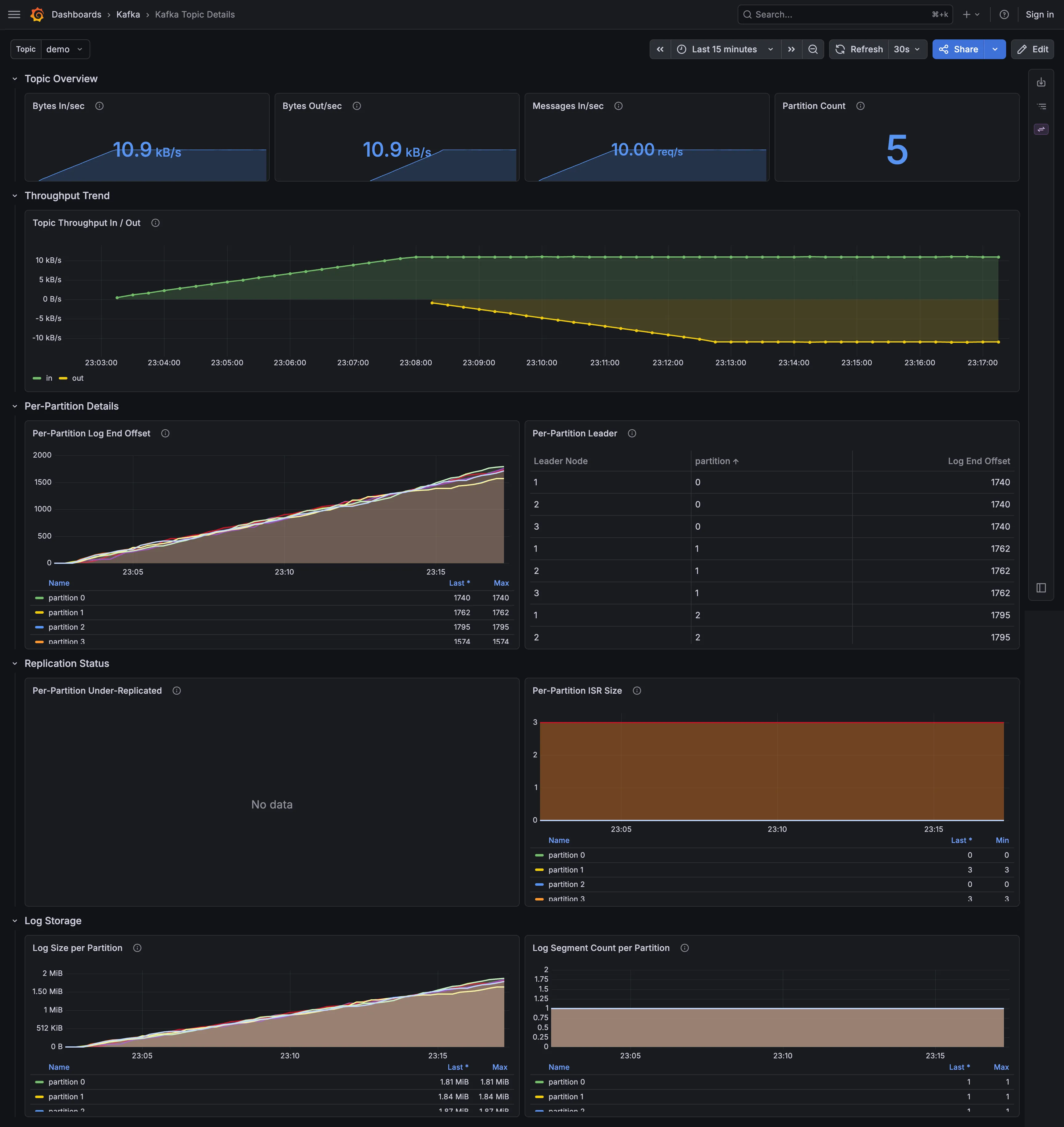Click the Edit dashboard button

pos(1032,49)
